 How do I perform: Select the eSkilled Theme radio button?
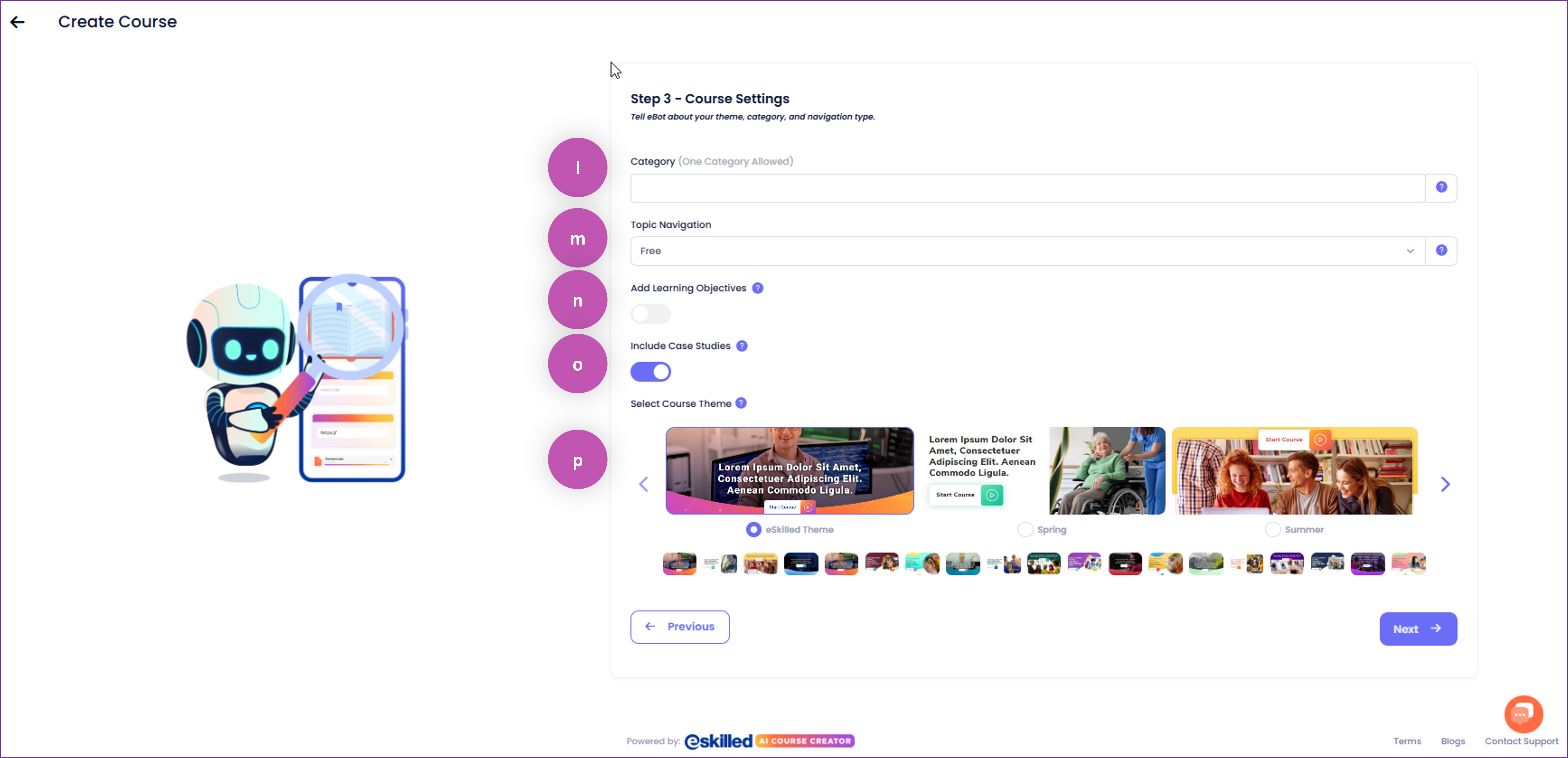point(753,530)
